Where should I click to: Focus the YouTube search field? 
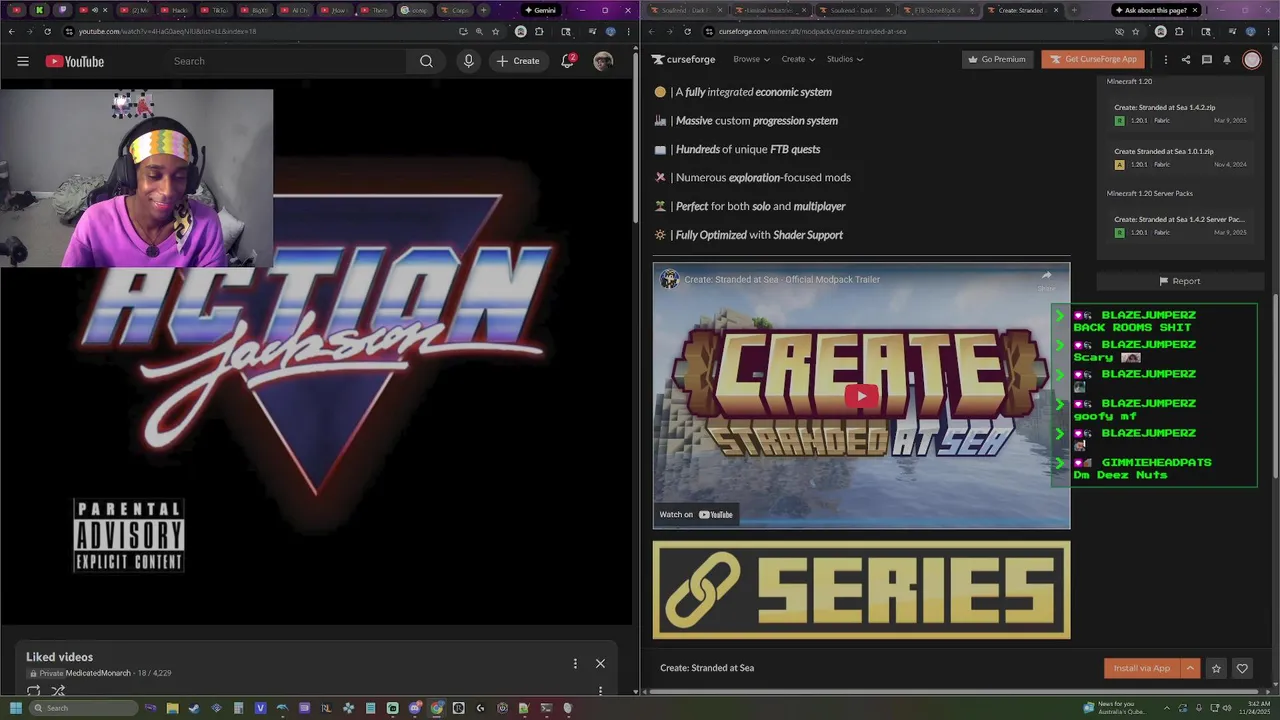point(286,61)
